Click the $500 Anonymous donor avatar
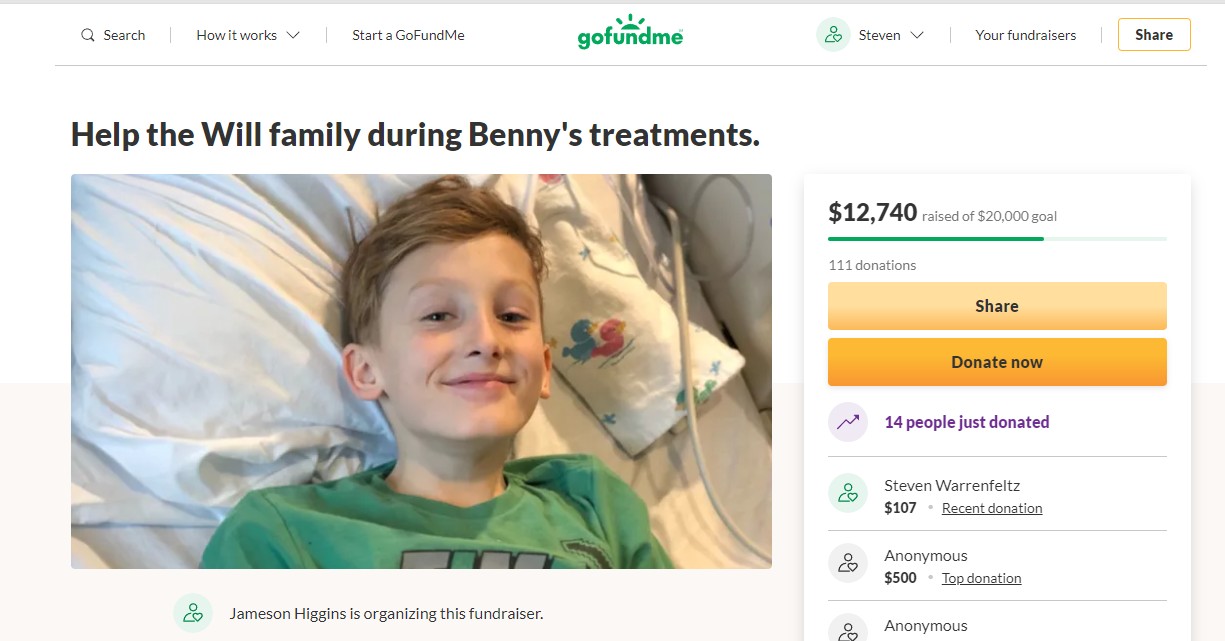 pos(848,563)
